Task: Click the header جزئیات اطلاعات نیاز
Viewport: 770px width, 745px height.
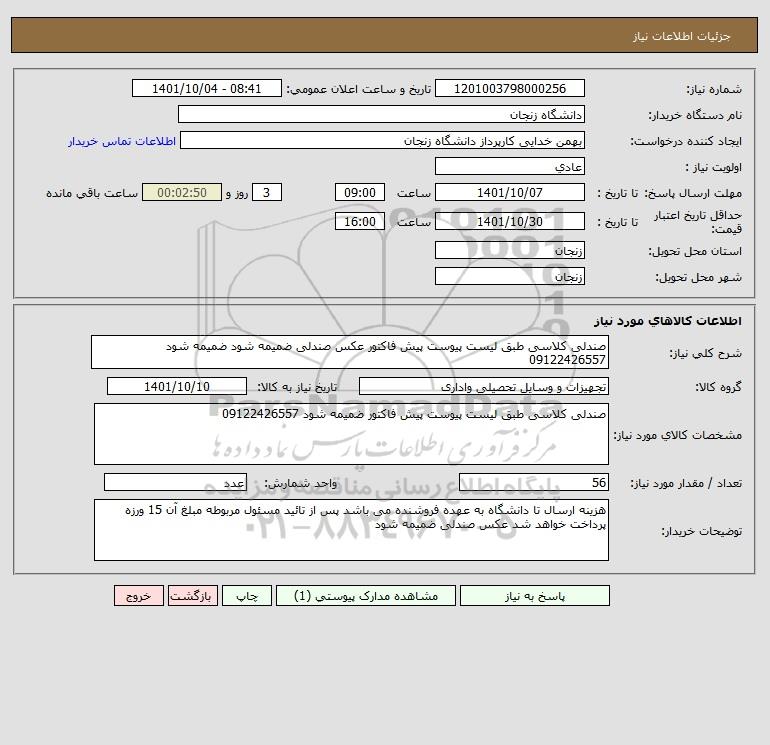Action: pyautogui.click(x=682, y=37)
